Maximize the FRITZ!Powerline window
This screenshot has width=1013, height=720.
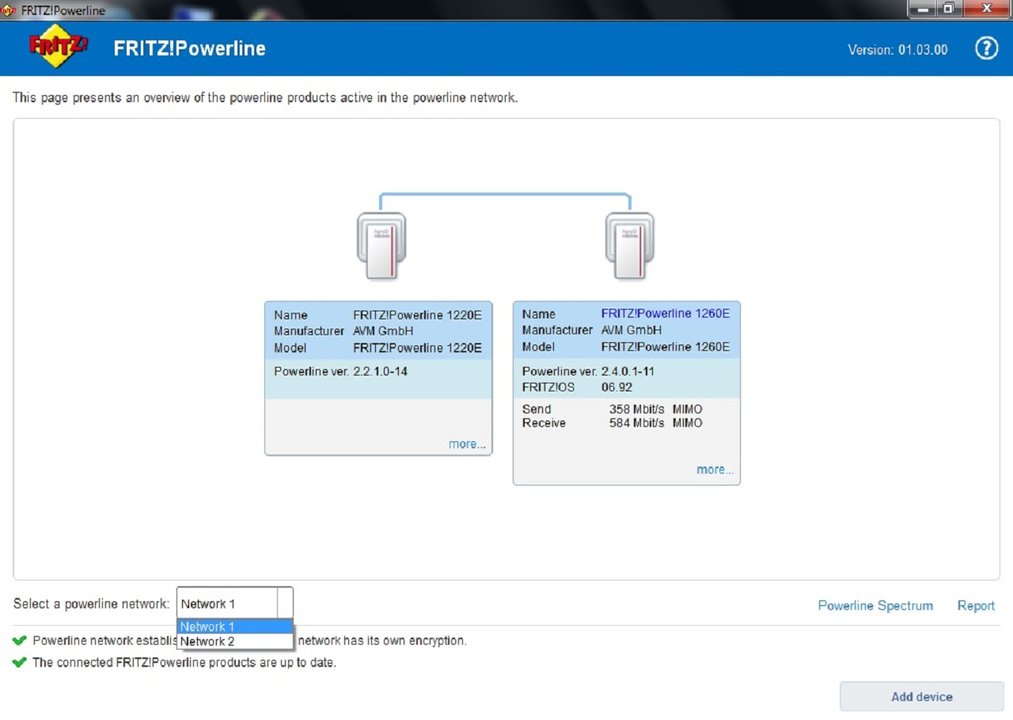(x=948, y=9)
